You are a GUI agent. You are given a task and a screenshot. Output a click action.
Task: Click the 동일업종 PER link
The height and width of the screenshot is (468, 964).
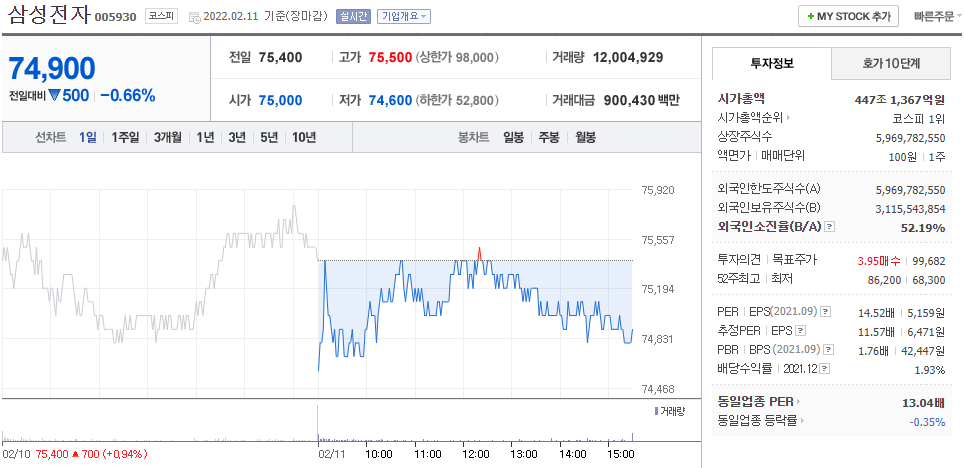(755, 402)
